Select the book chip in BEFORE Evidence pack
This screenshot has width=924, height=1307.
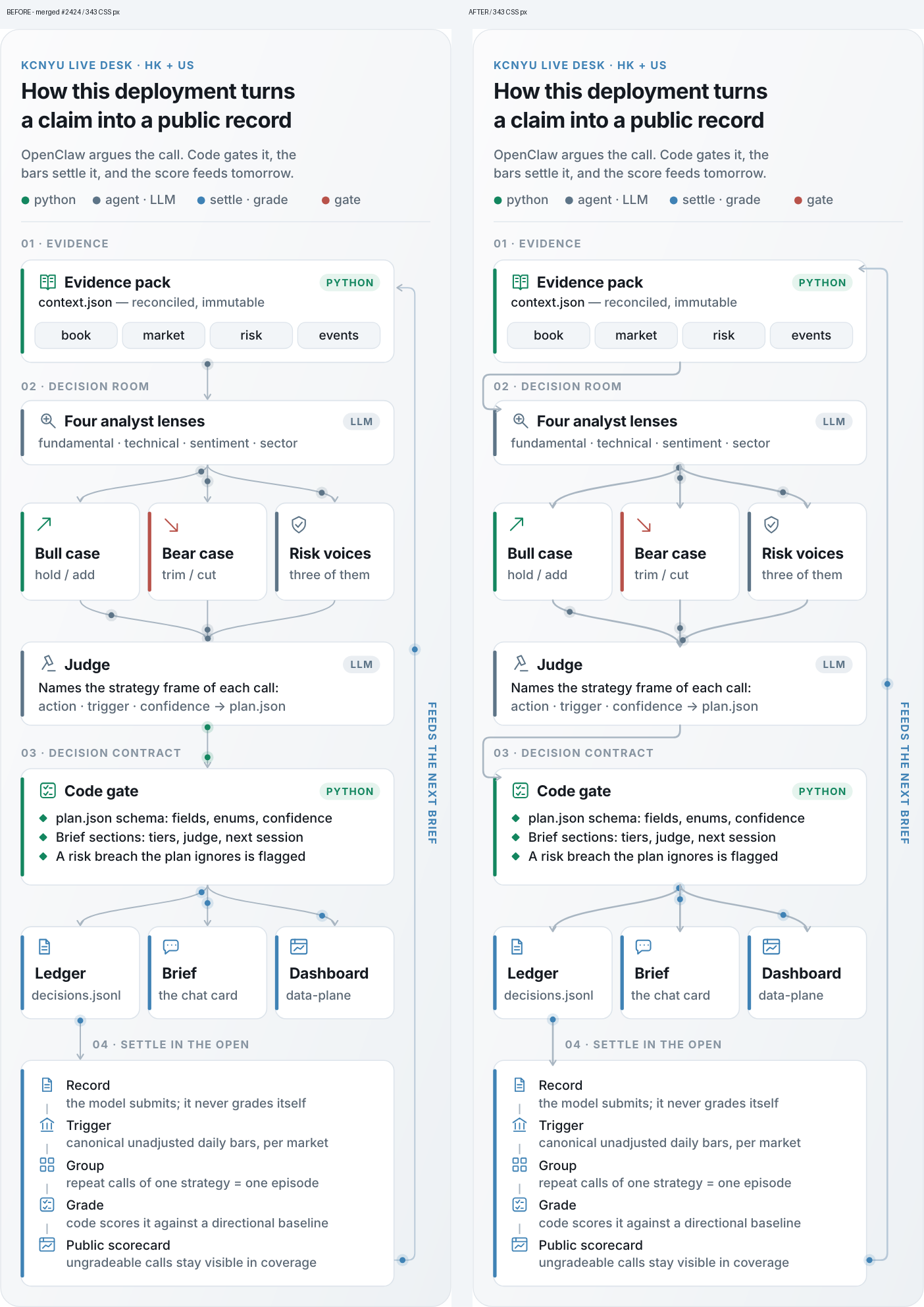point(76,336)
